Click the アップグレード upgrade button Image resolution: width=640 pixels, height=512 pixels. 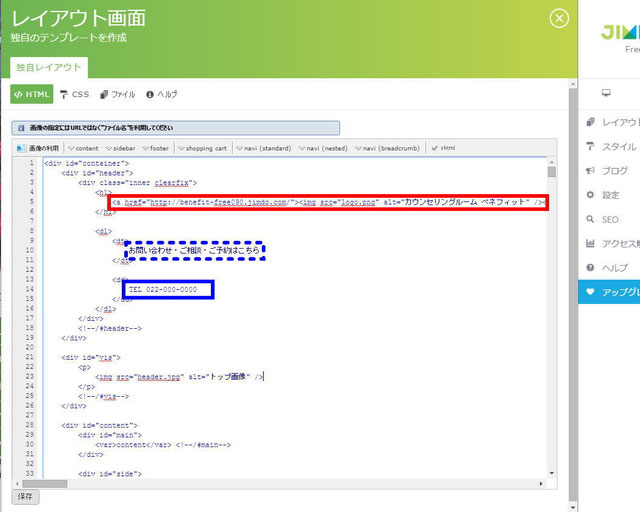(610, 292)
